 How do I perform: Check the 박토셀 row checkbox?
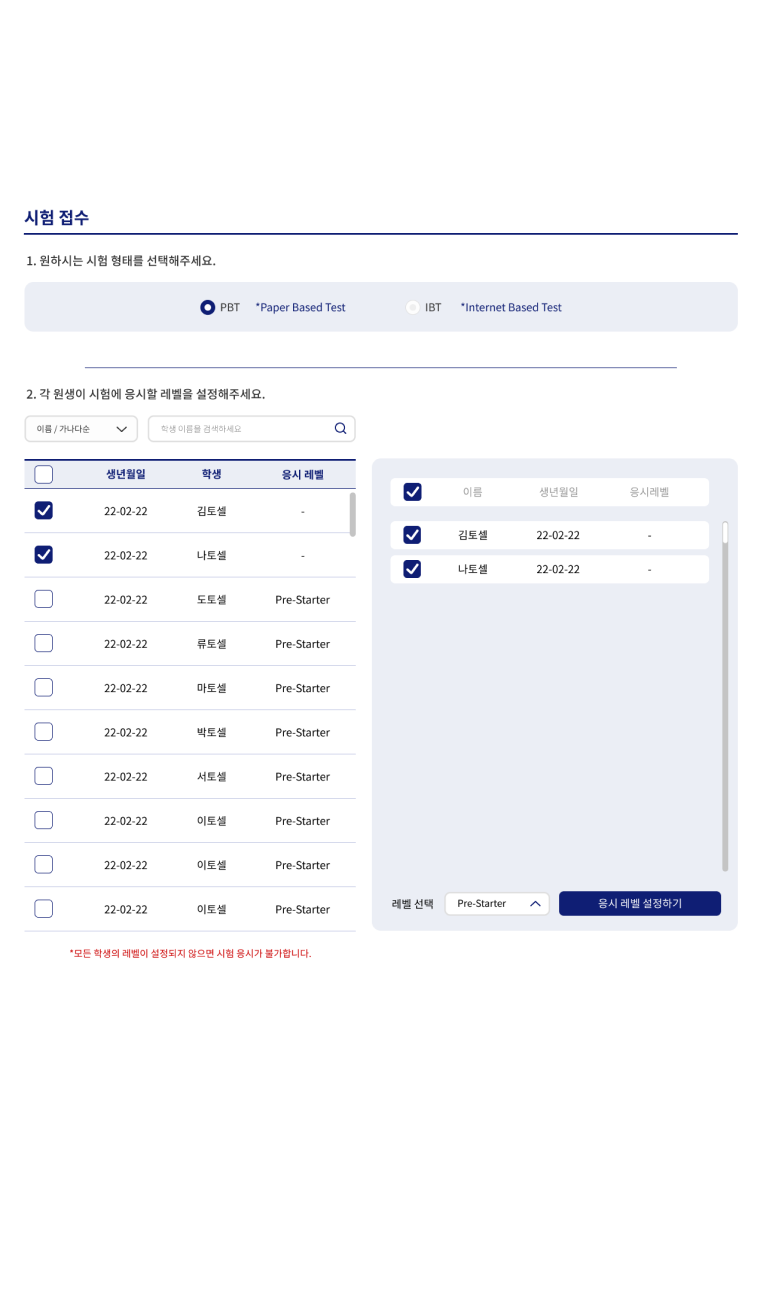(43, 731)
